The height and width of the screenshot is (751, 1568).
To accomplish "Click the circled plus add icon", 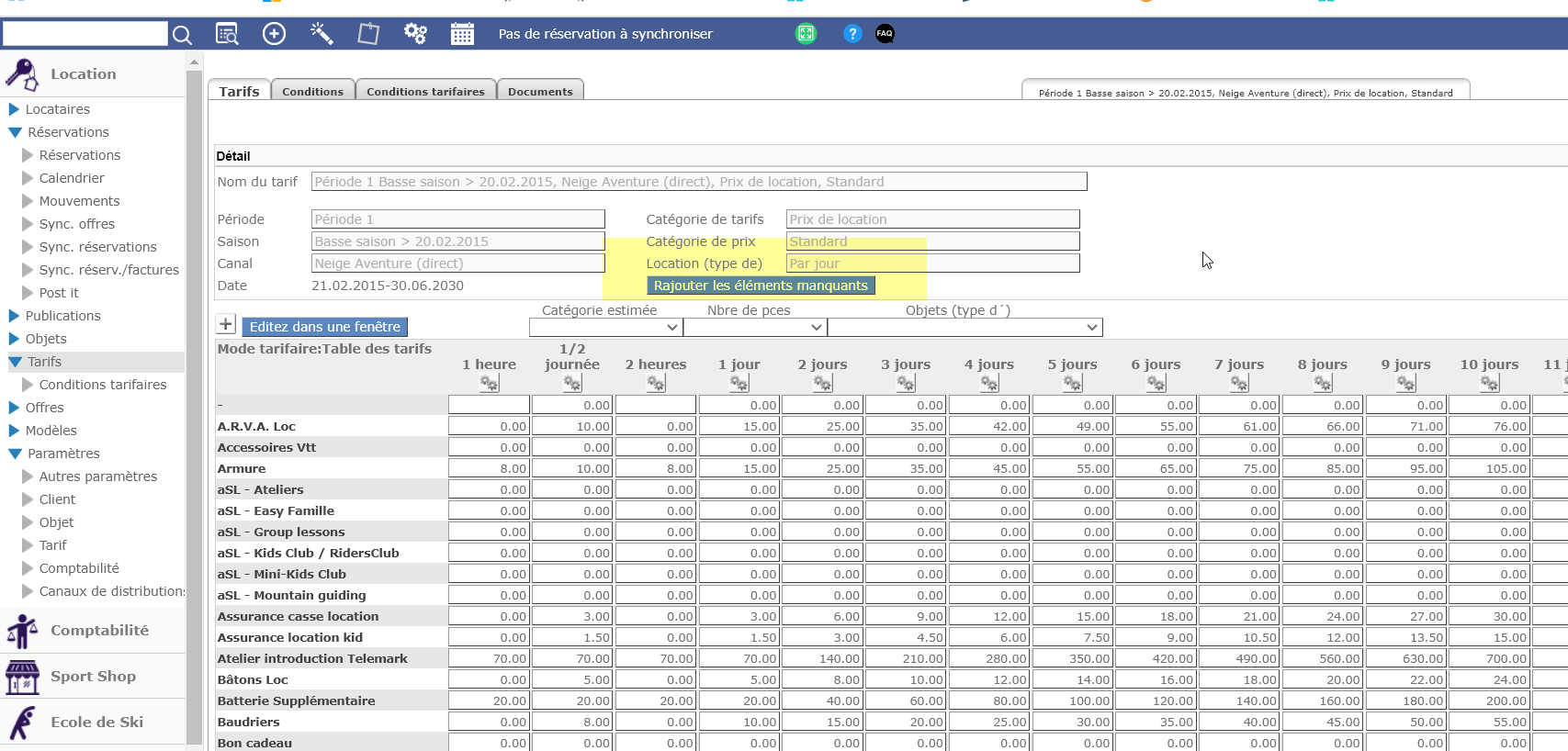I will 274,34.
